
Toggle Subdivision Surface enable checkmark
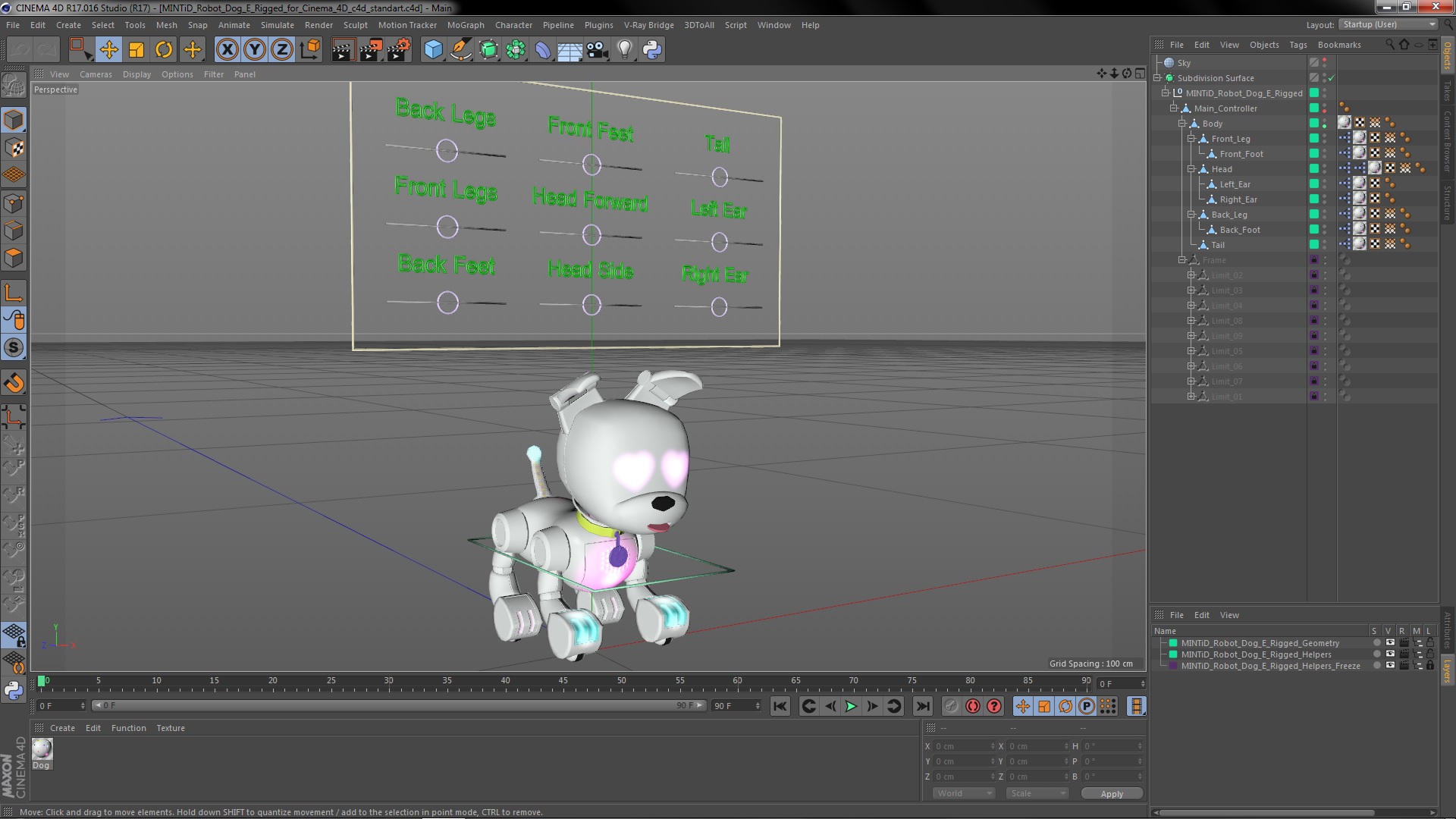point(1332,78)
